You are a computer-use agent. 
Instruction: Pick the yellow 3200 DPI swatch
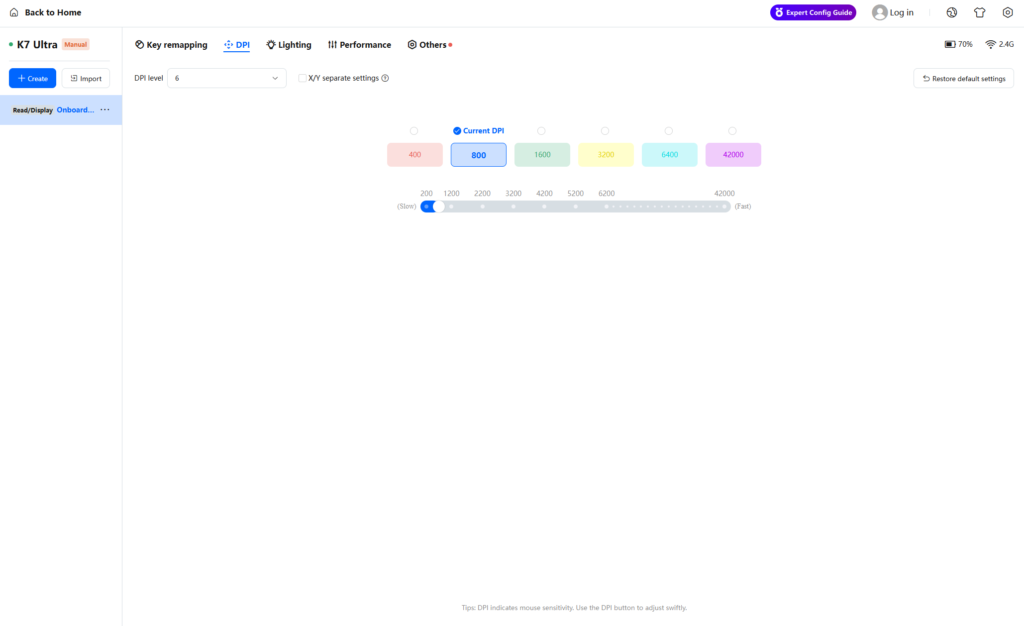605,155
